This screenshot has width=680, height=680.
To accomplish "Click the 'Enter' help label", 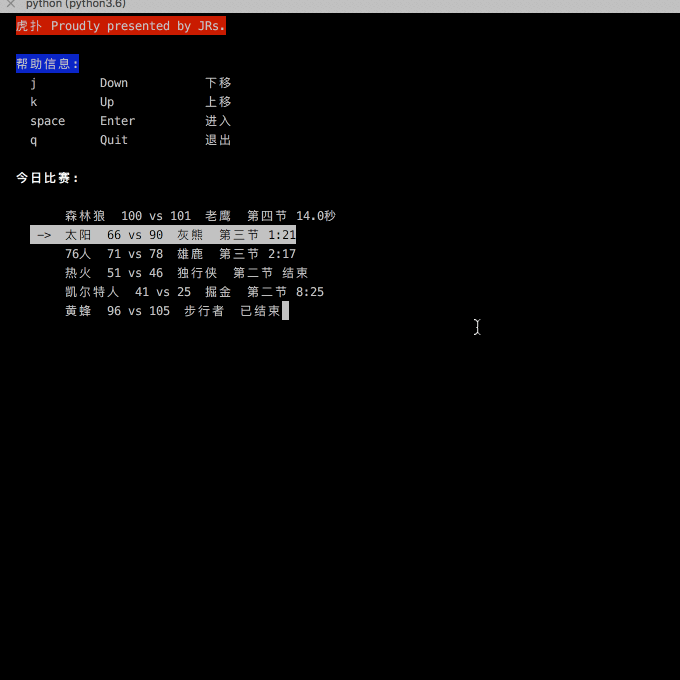I will (x=118, y=121).
